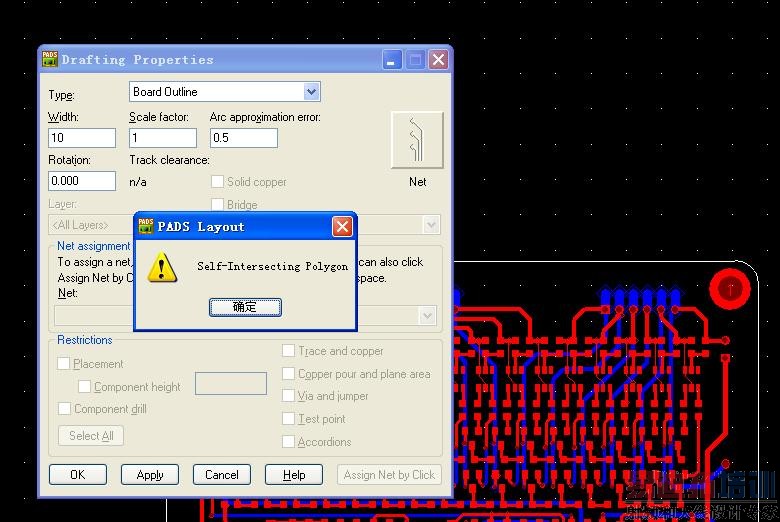Toggle the Component height checkbox

coord(85,387)
